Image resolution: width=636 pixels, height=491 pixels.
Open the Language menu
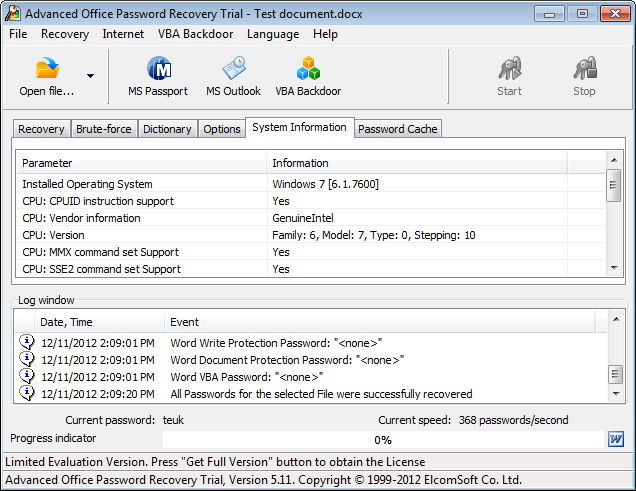pos(273,34)
